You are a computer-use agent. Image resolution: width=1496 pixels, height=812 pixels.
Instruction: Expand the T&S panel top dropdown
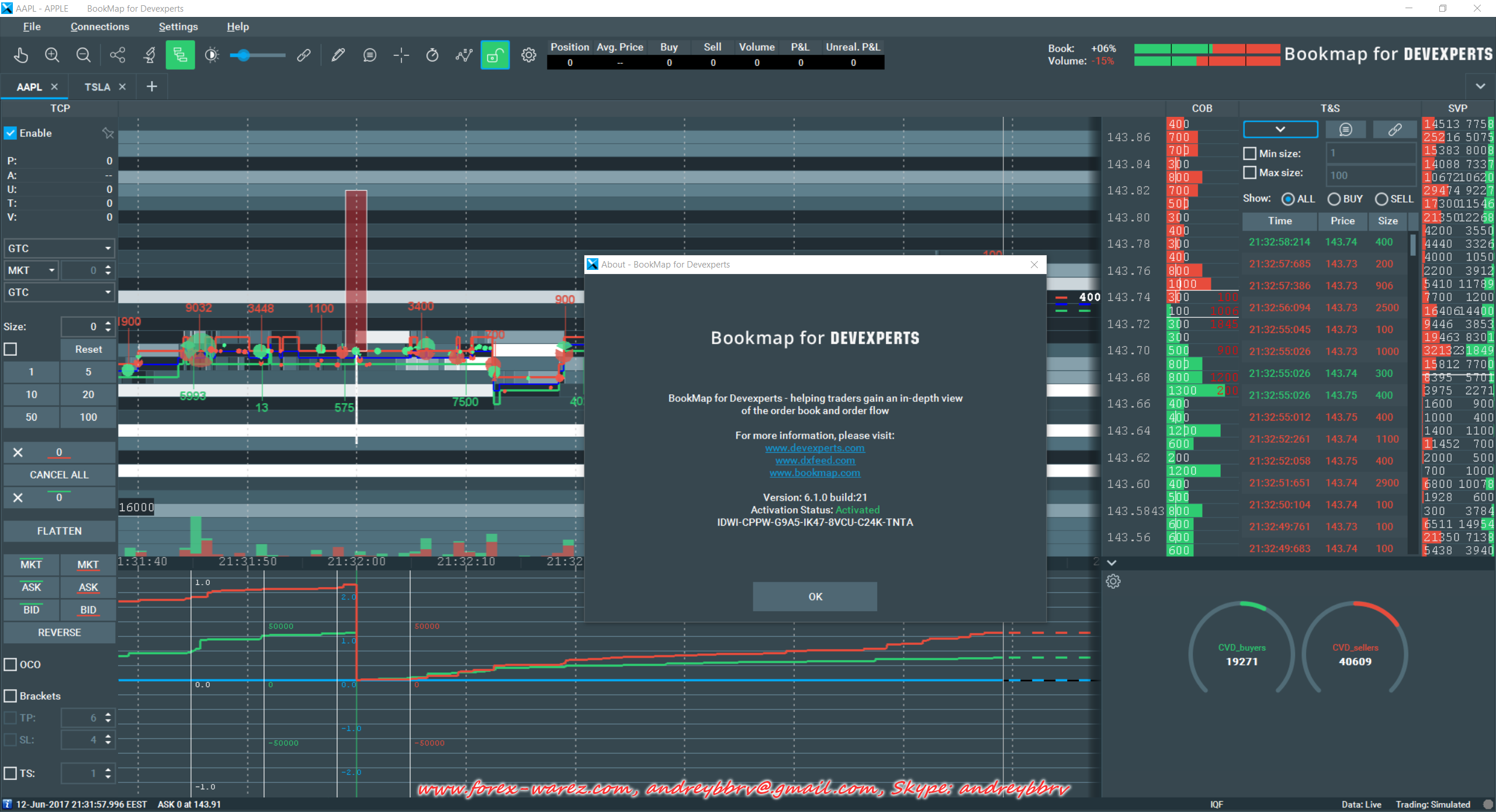coord(1280,129)
